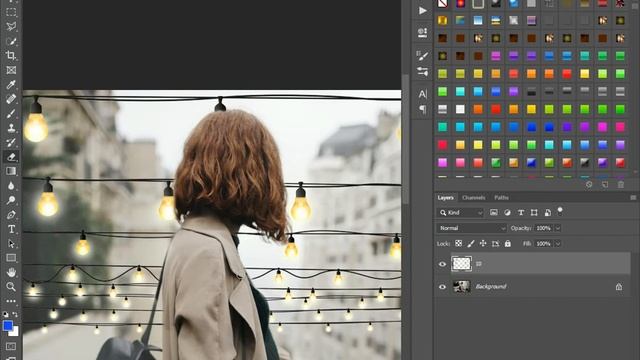Click the blue foreground color swatch

click(7, 325)
